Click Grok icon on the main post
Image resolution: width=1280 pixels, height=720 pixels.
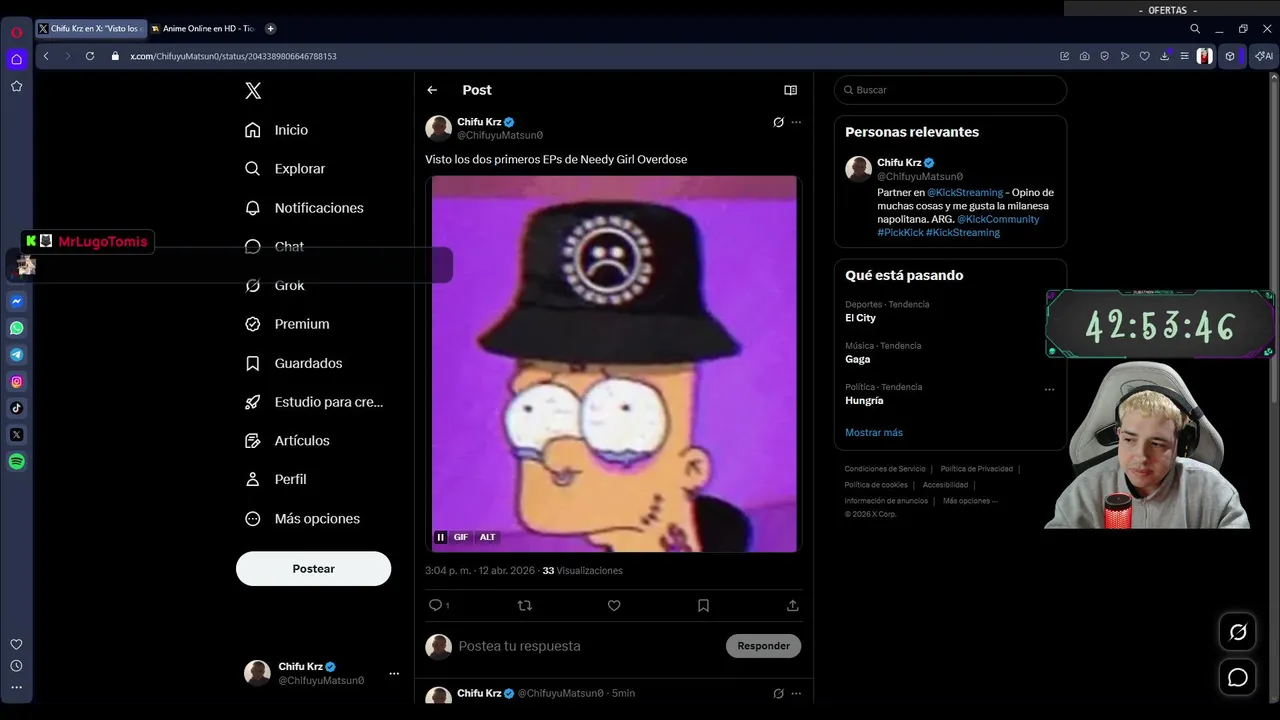point(778,122)
